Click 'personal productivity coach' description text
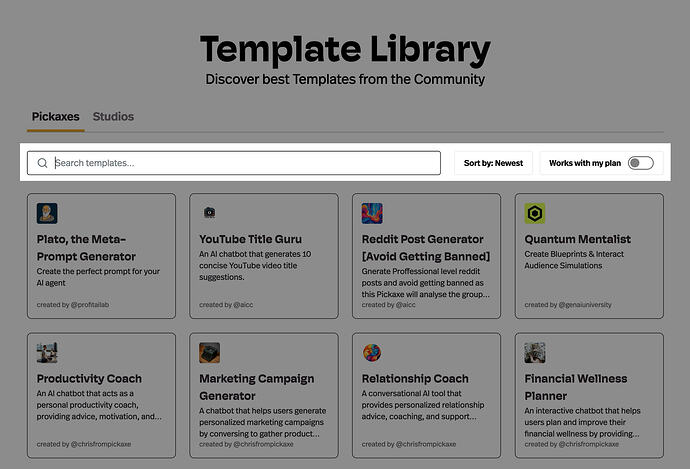 99,405
